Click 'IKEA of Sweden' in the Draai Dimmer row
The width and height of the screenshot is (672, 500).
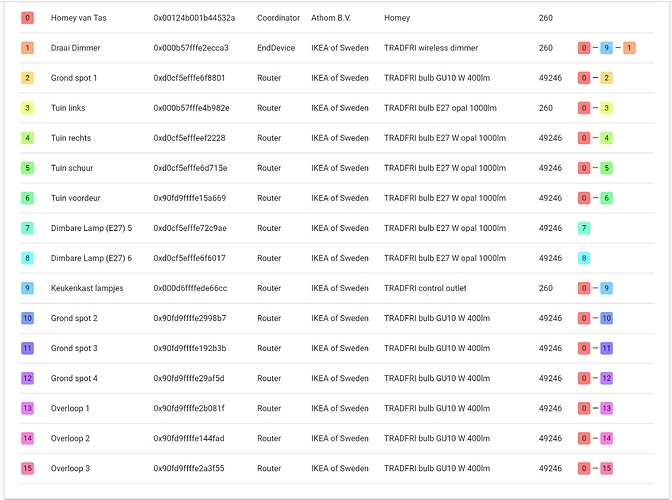point(339,48)
